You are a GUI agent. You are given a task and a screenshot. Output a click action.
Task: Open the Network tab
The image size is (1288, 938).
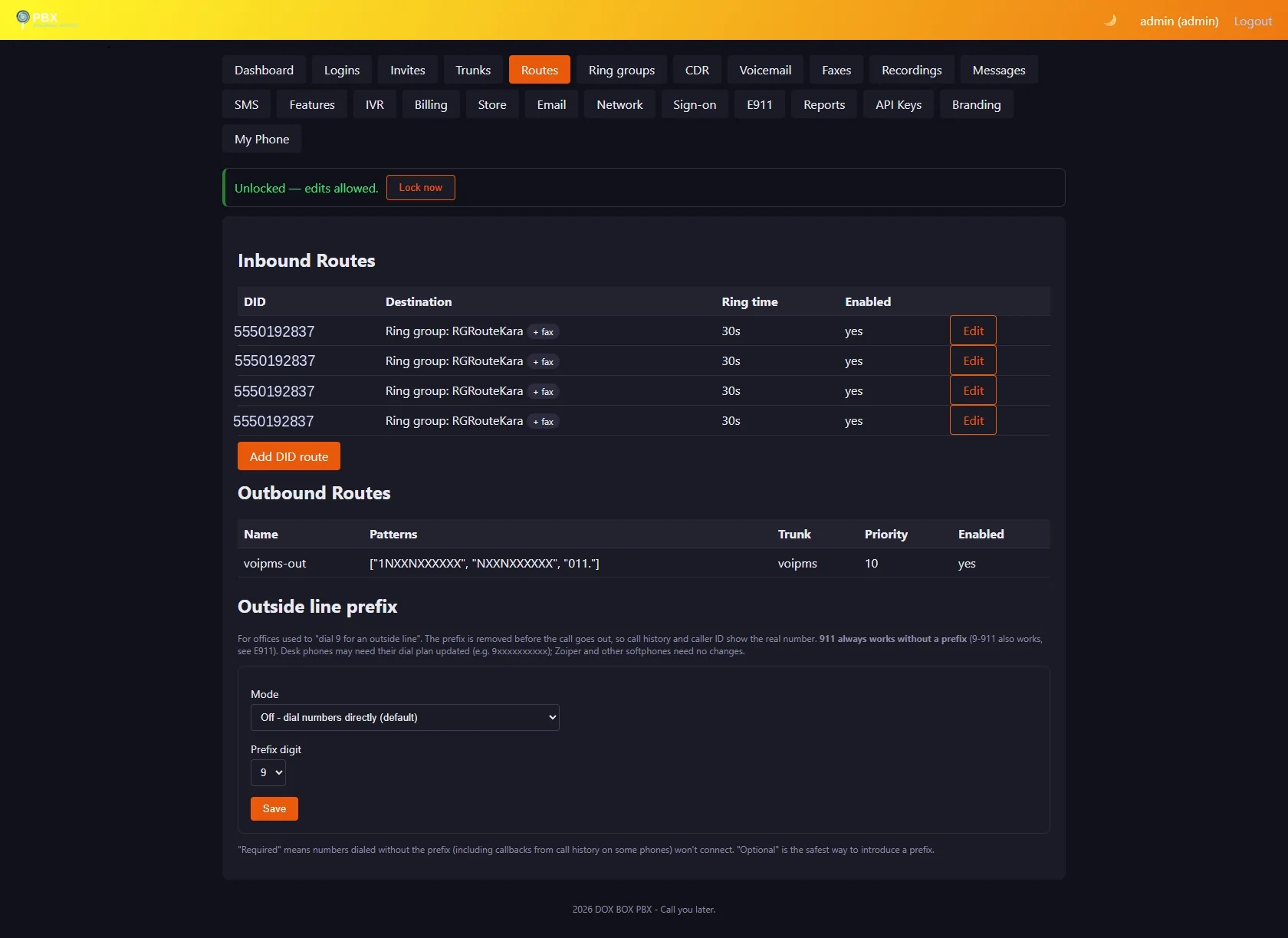click(619, 104)
